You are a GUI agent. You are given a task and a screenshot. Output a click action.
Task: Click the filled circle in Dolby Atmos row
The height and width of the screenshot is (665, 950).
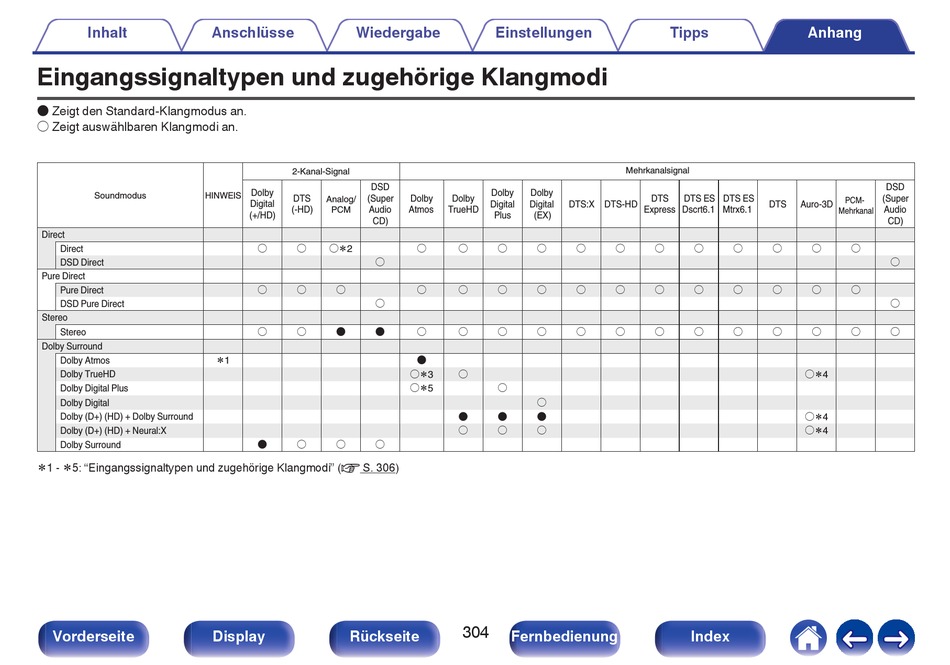(x=422, y=360)
